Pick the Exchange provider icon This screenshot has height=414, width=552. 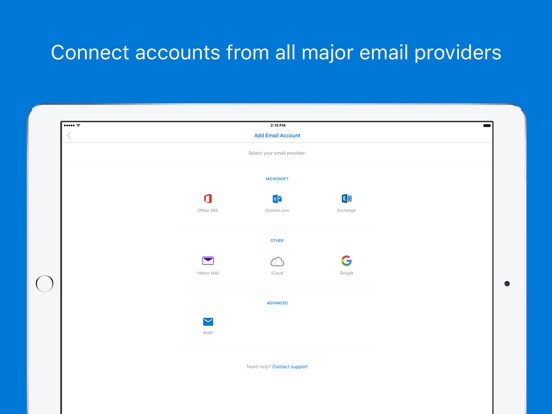pyautogui.click(x=346, y=199)
